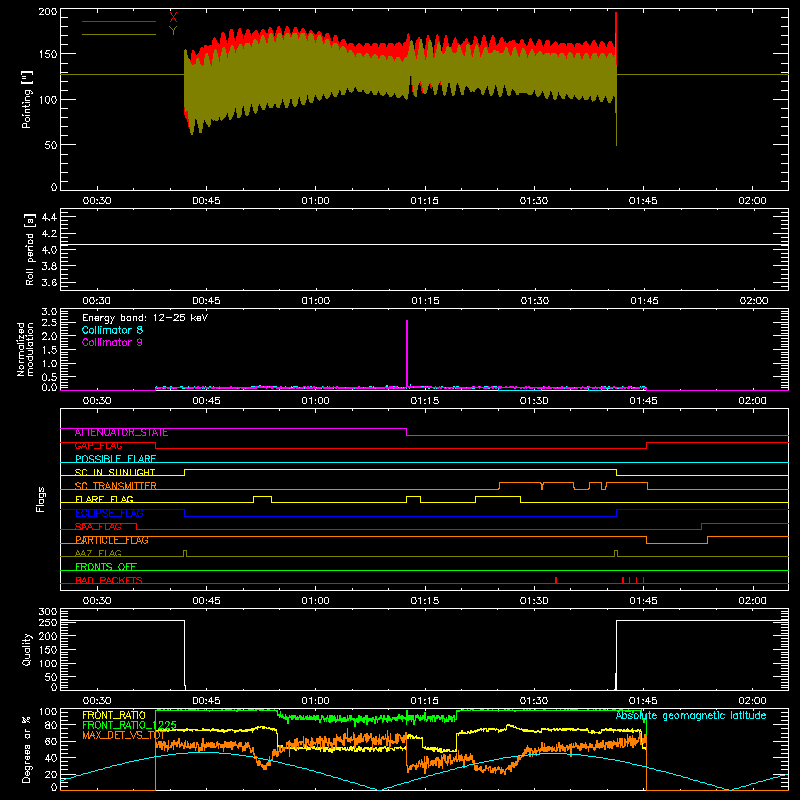This screenshot has height=800, width=800.
Task: Click '00:30' time label under modulation plot
Action: click(97, 401)
